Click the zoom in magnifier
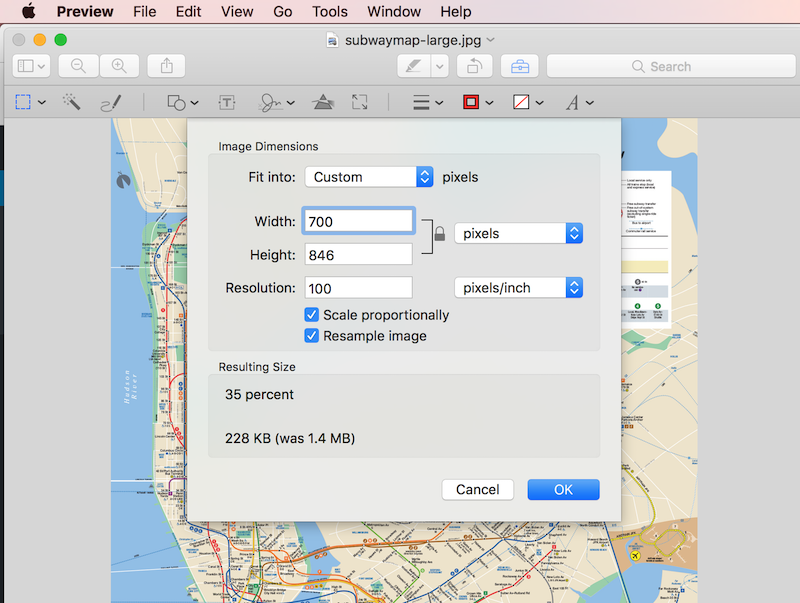The width and height of the screenshot is (800, 603). coord(118,66)
